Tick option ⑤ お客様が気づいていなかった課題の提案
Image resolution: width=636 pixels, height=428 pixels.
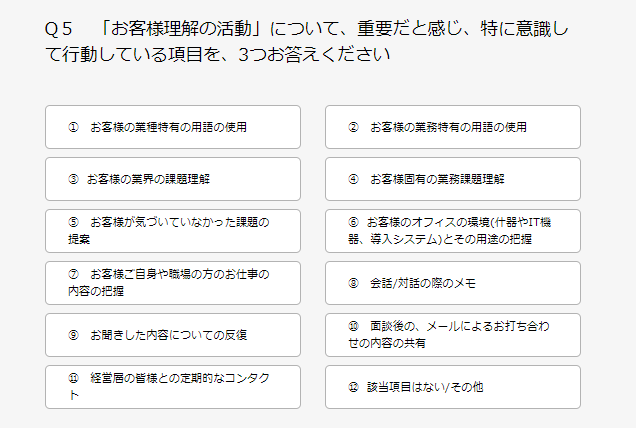(173, 231)
